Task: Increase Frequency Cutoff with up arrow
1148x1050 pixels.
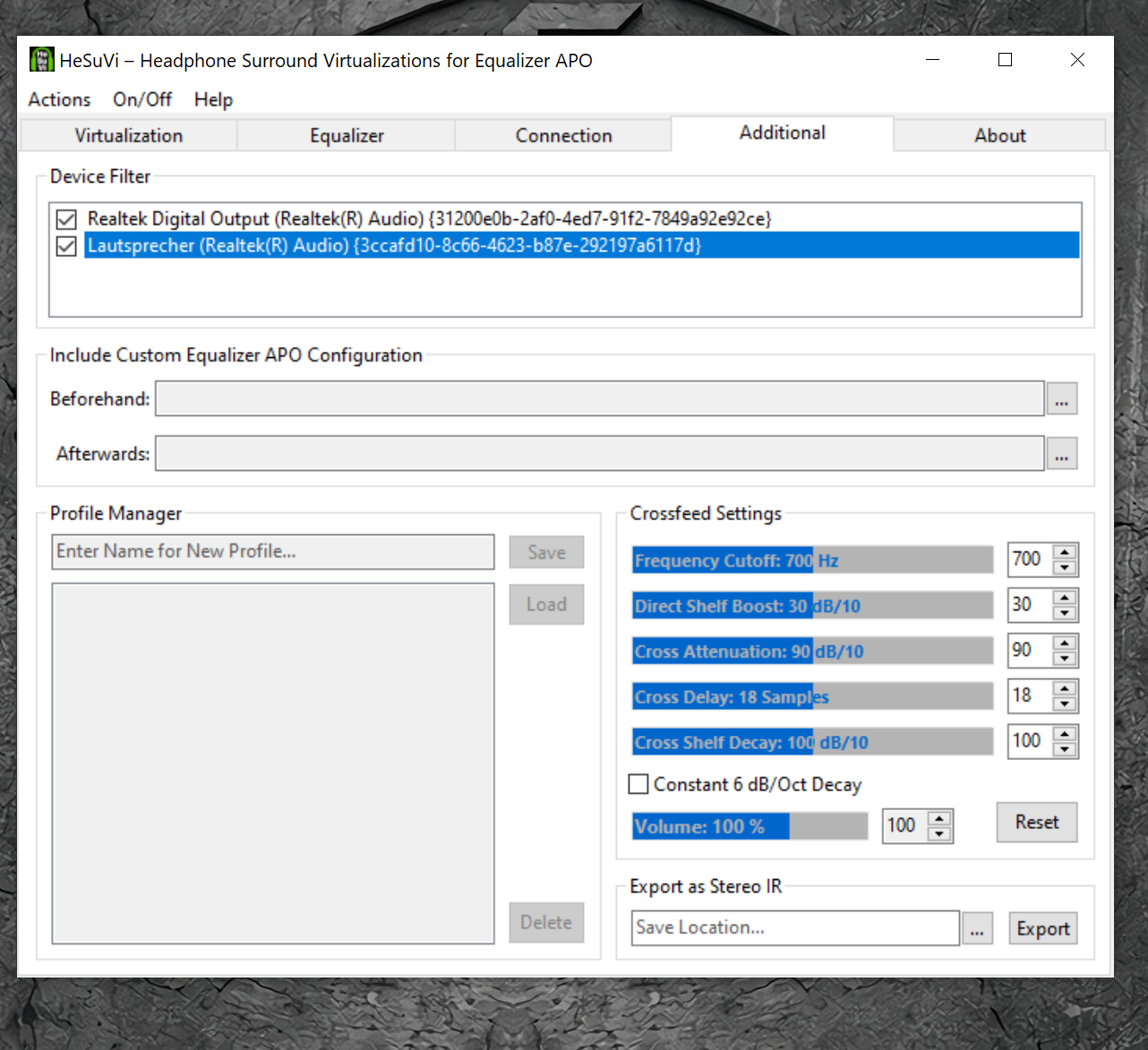Action: tap(1065, 552)
